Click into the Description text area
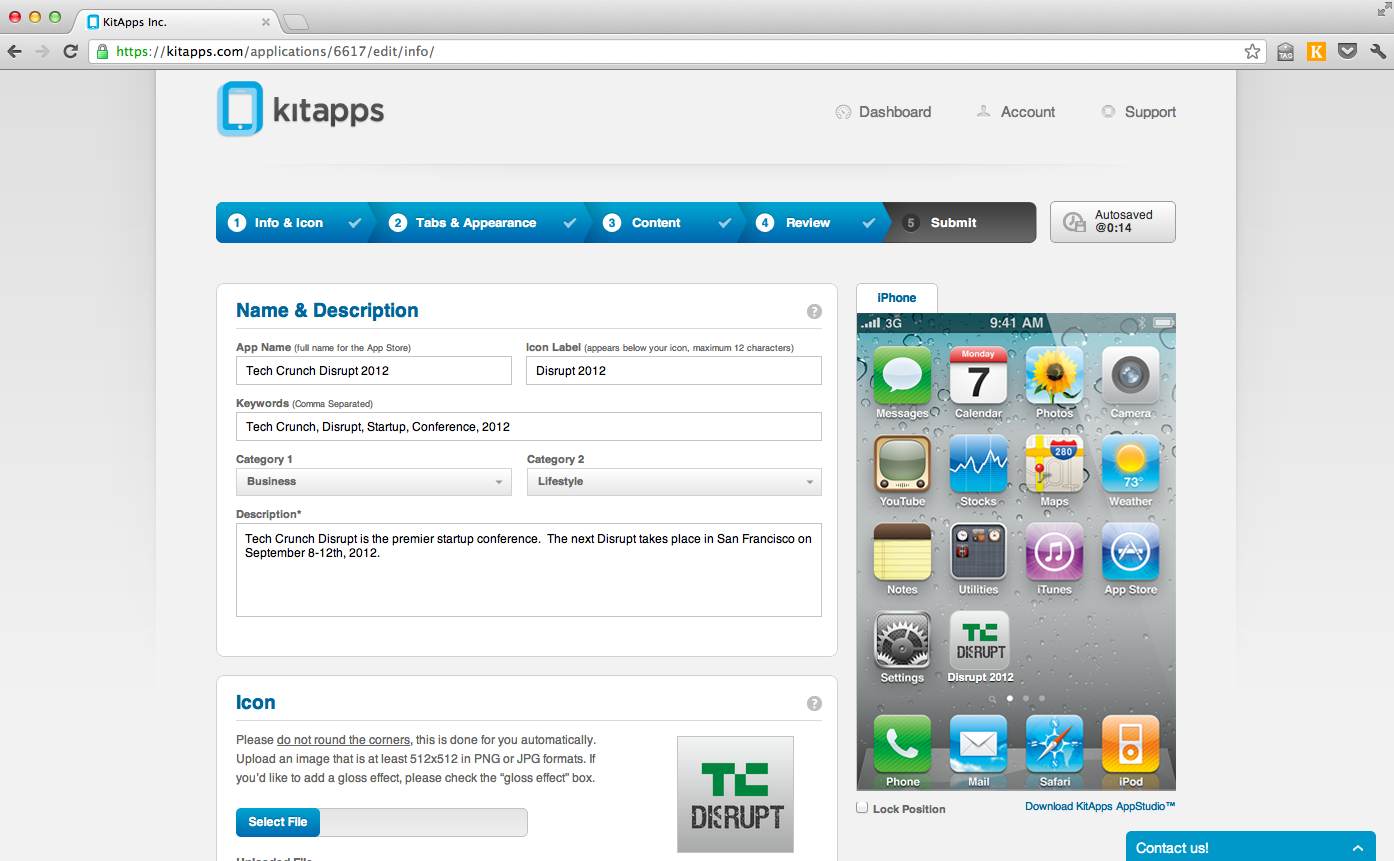 click(529, 570)
